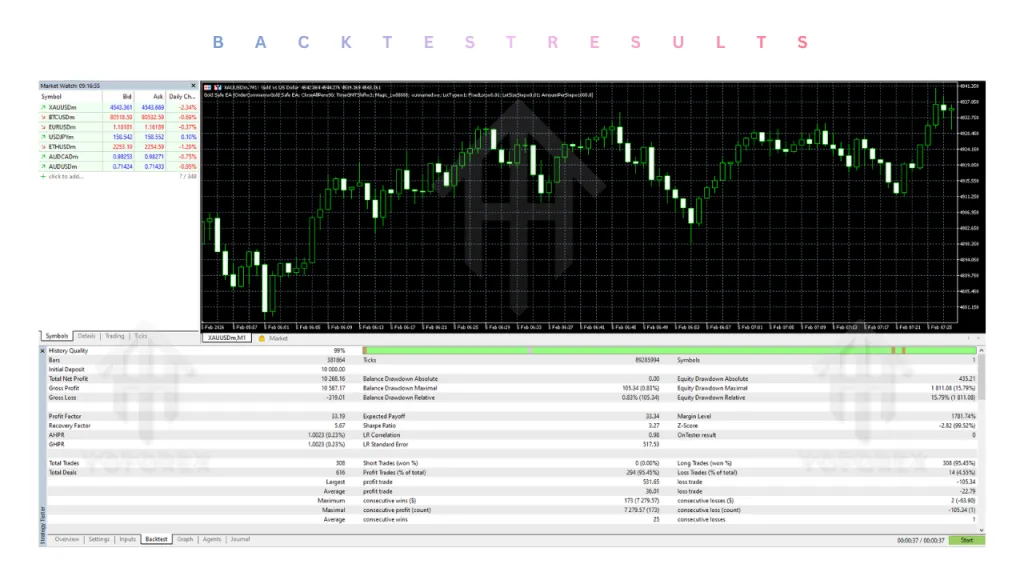Select the XAUUSDm row in Market Watch
The height and width of the screenshot is (576, 1024).
(x=118, y=107)
